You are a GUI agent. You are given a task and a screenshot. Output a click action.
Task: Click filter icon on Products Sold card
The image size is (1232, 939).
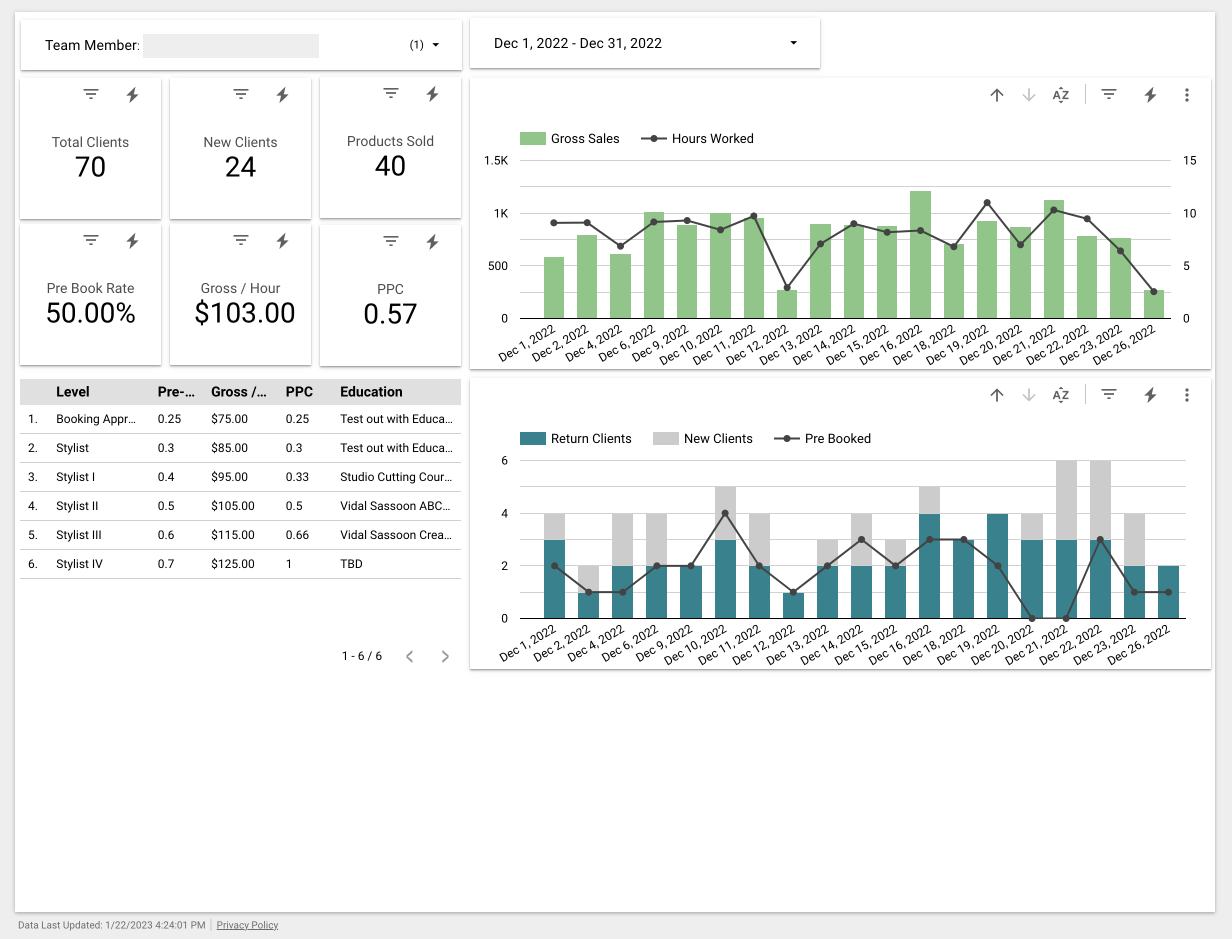(x=391, y=94)
